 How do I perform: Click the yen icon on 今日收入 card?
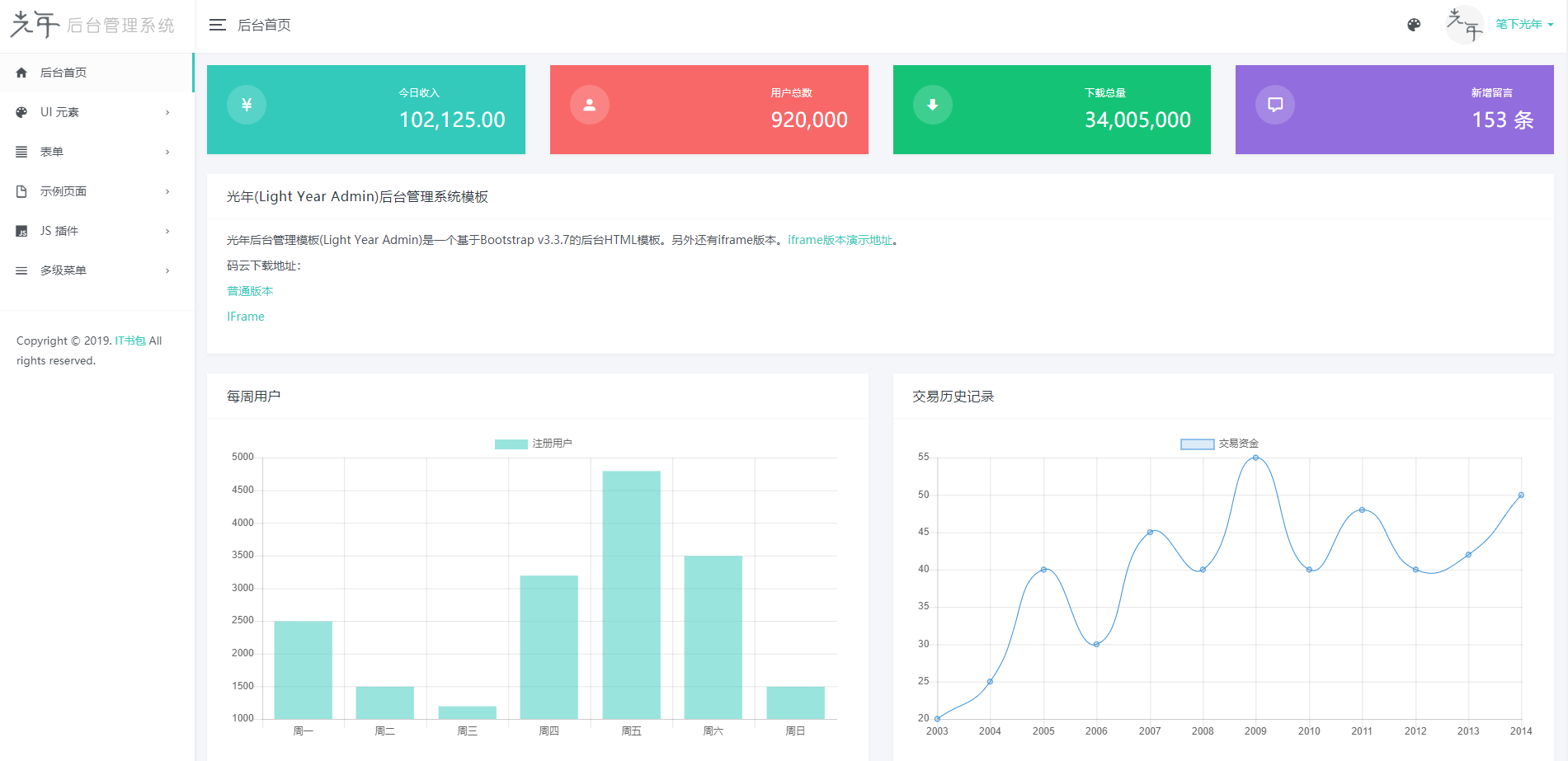[x=247, y=105]
